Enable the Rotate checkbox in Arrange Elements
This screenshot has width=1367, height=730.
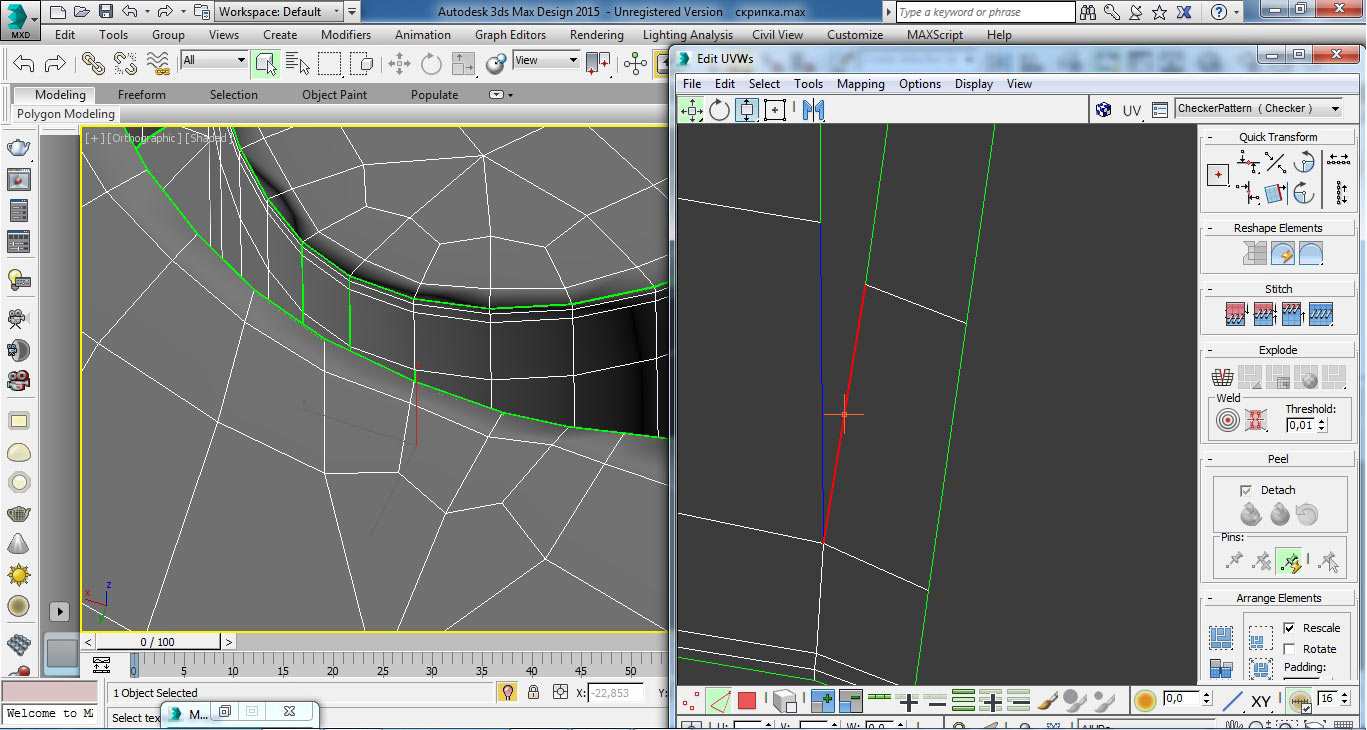1289,649
